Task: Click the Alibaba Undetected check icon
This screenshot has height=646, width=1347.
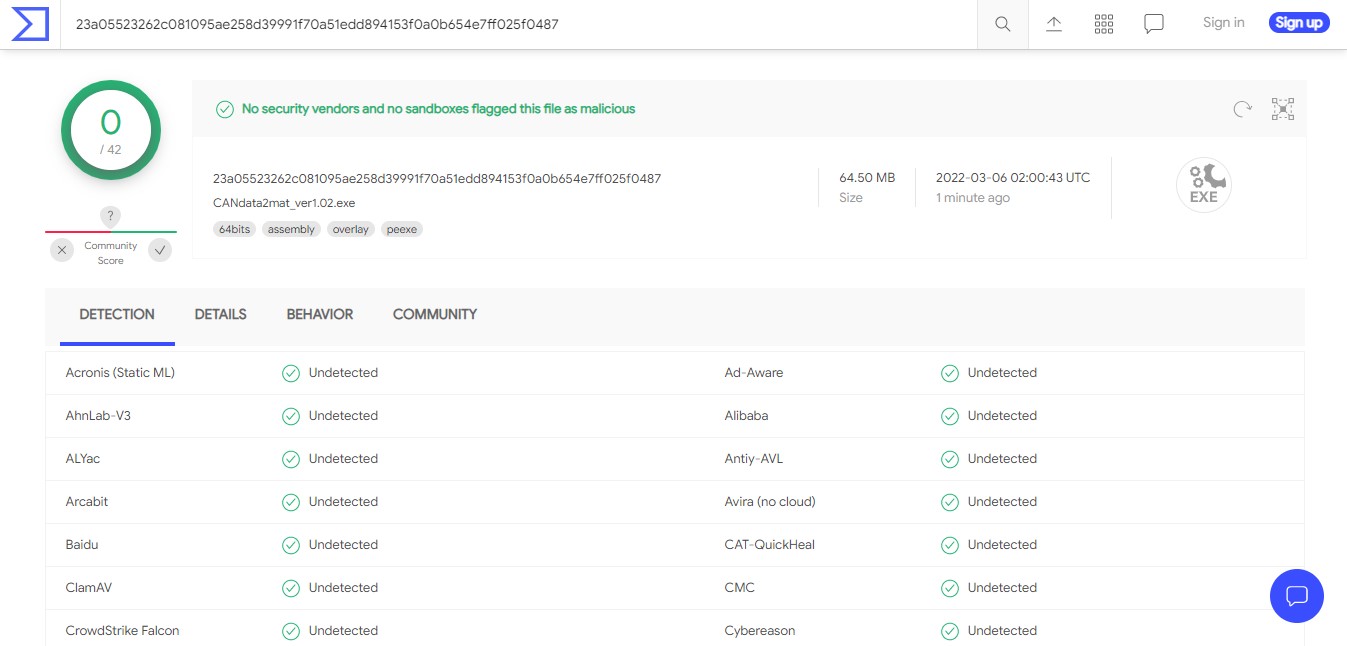Action: [x=950, y=416]
